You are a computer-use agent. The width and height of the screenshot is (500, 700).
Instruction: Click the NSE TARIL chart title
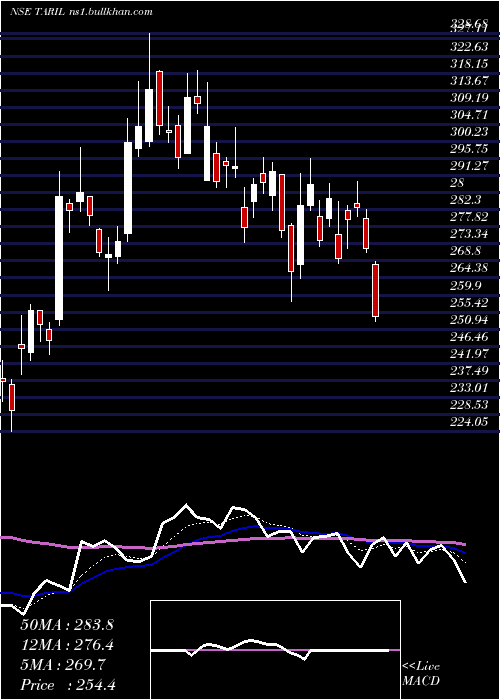point(81,12)
